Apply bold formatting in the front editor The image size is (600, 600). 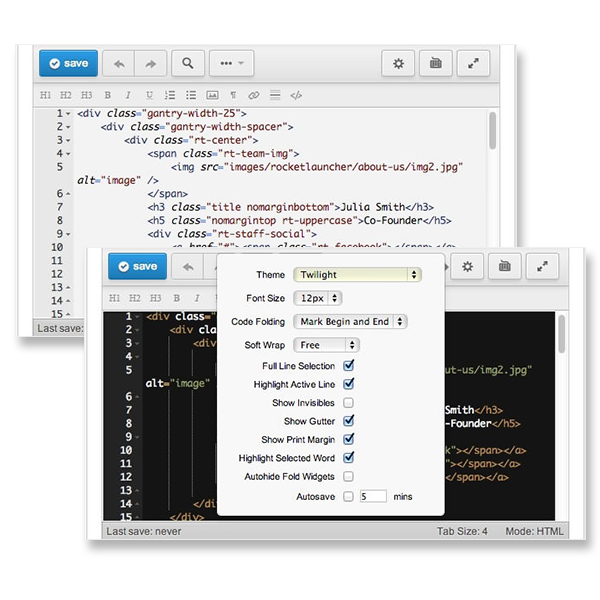tap(176, 298)
